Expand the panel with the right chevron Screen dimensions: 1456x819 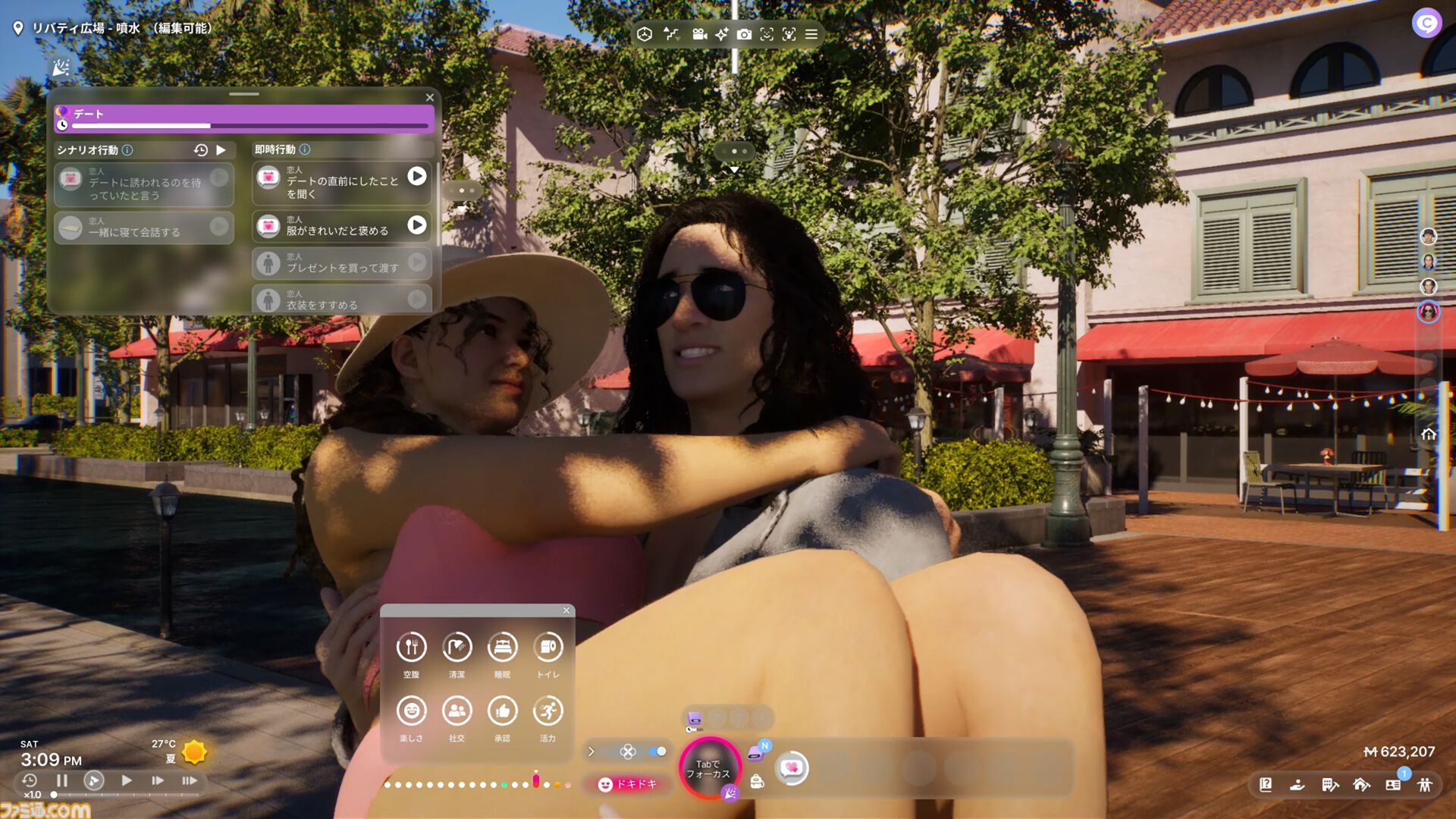point(591,752)
